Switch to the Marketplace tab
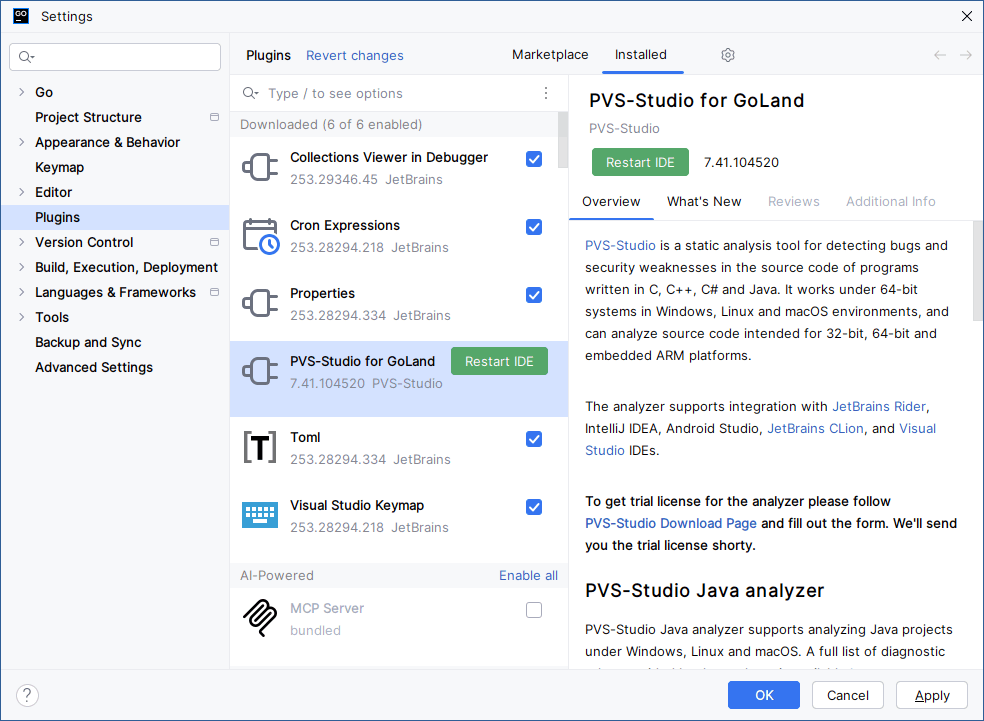This screenshot has height=721, width=984. pyautogui.click(x=550, y=55)
